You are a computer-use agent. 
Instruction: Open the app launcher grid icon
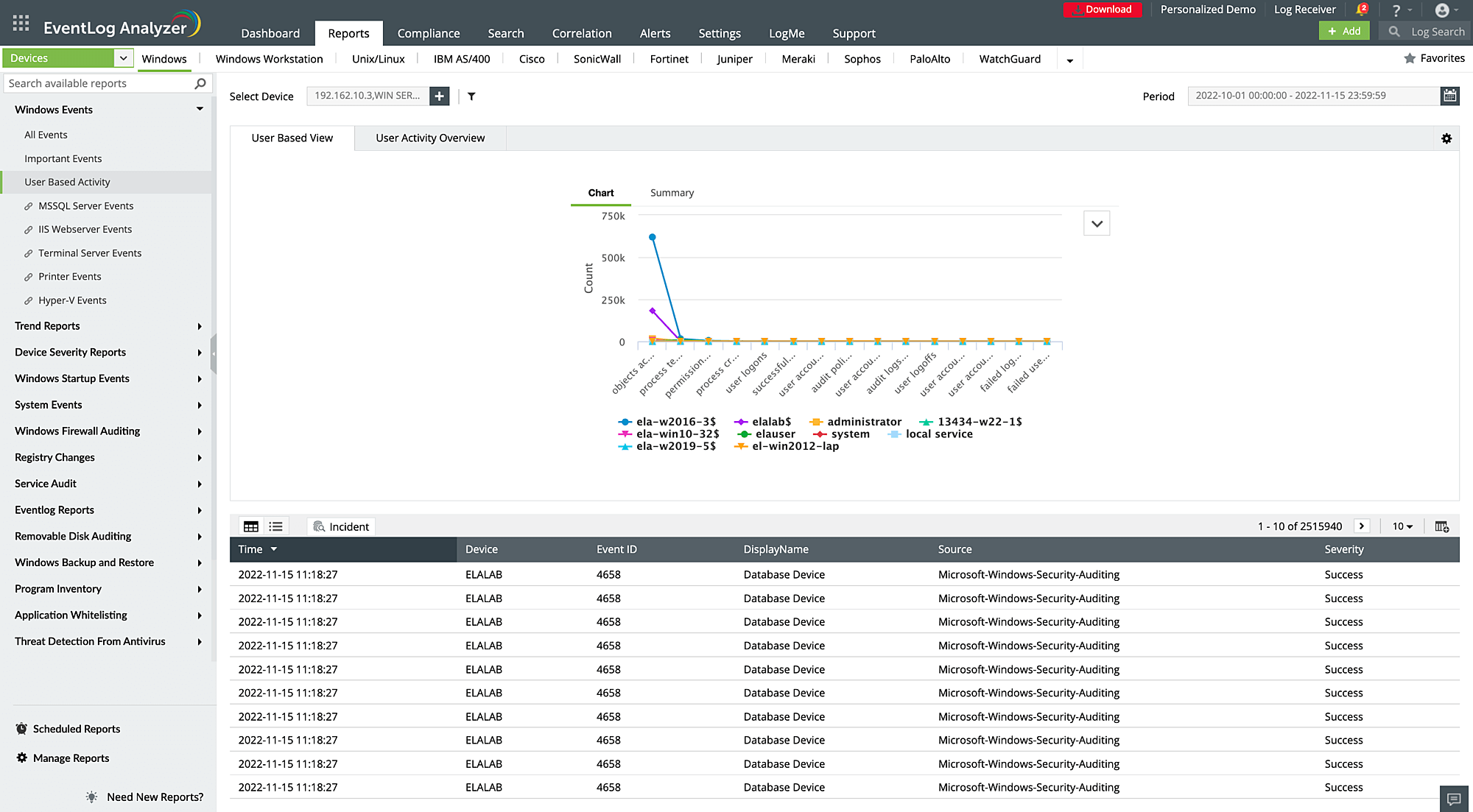click(21, 23)
